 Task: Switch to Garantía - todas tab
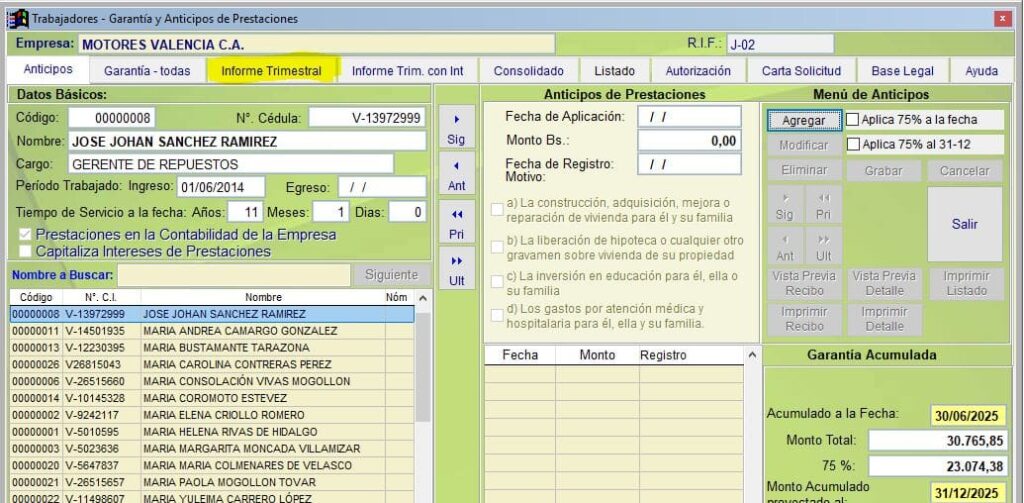[x=147, y=71]
